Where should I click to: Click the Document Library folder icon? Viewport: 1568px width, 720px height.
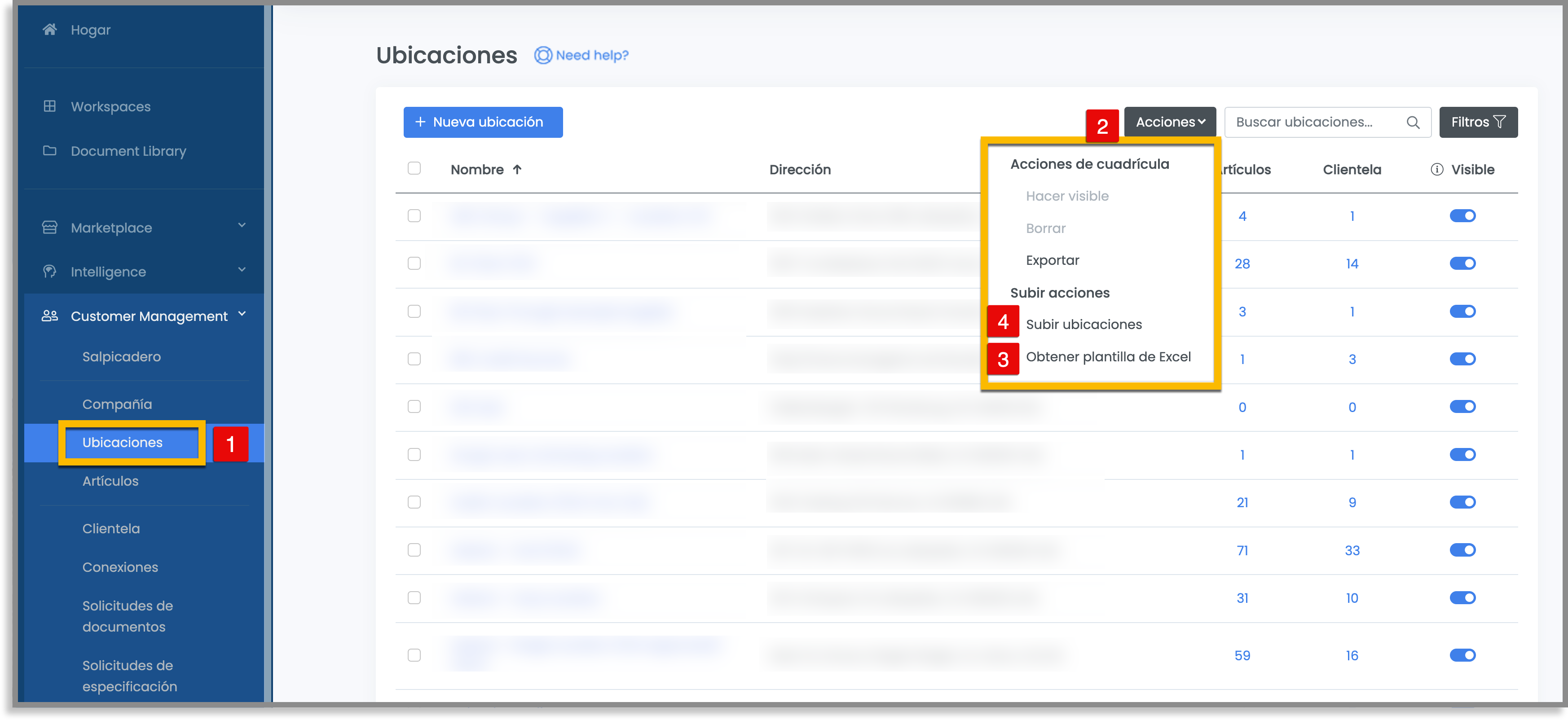(x=50, y=150)
